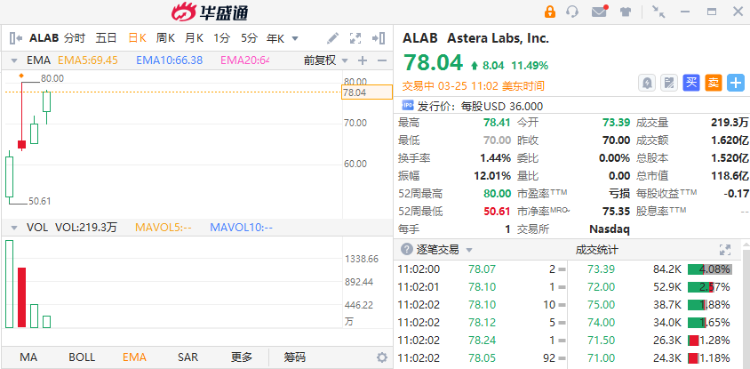
Task: Click the orange Sell (卖) button
Action: (713, 83)
